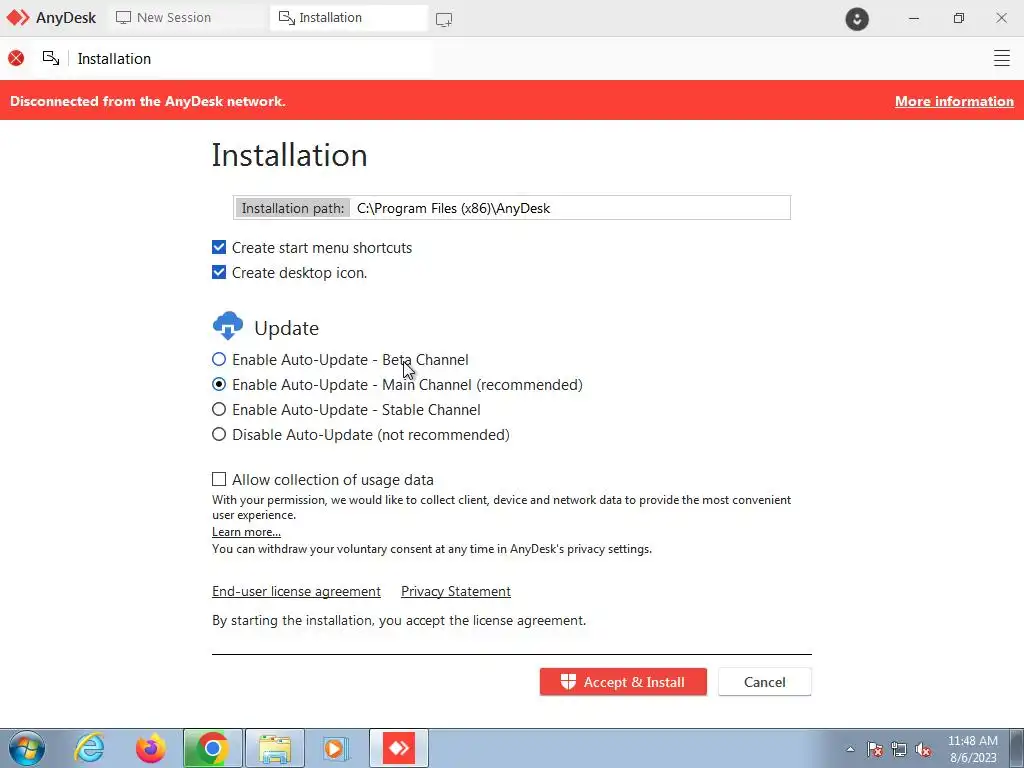This screenshot has width=1024, height=768.
Task: Minimize the AnyDesk window
Action: 914,18
